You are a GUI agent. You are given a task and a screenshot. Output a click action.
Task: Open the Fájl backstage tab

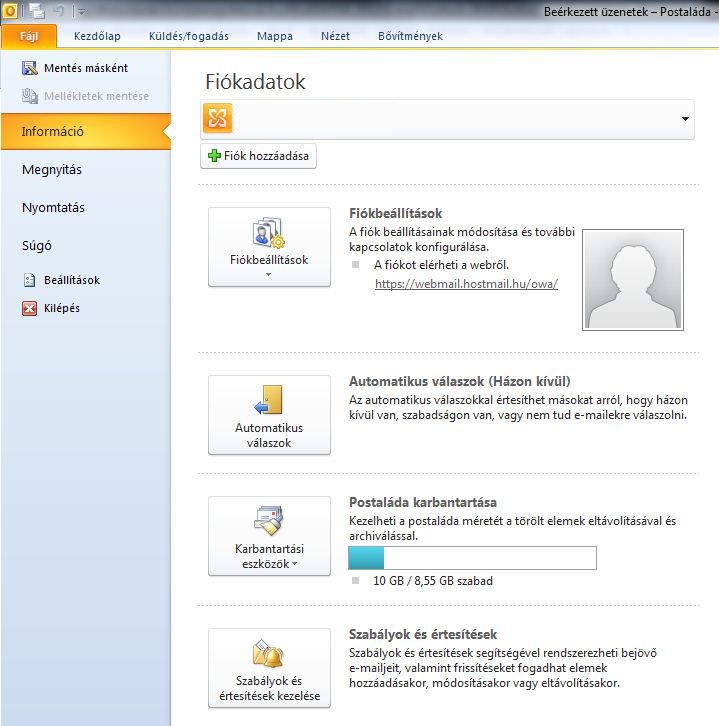tap(29, 36)
